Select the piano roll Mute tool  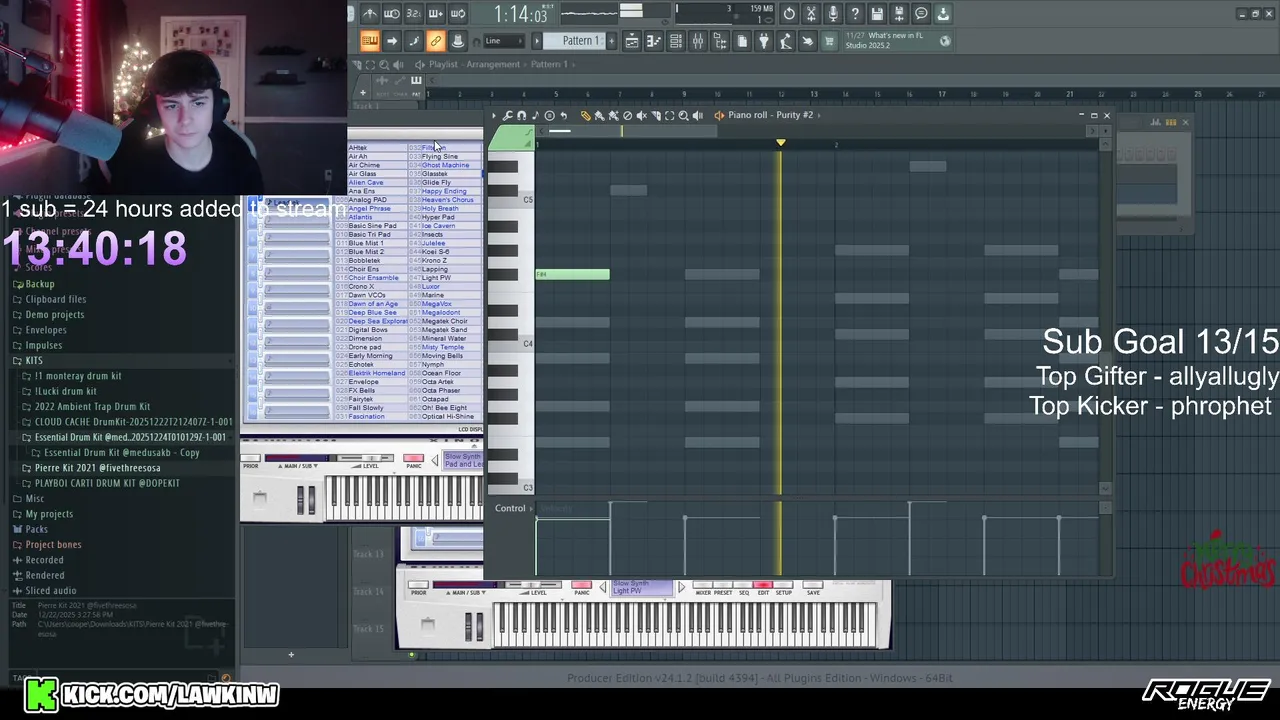coord(642,116)
